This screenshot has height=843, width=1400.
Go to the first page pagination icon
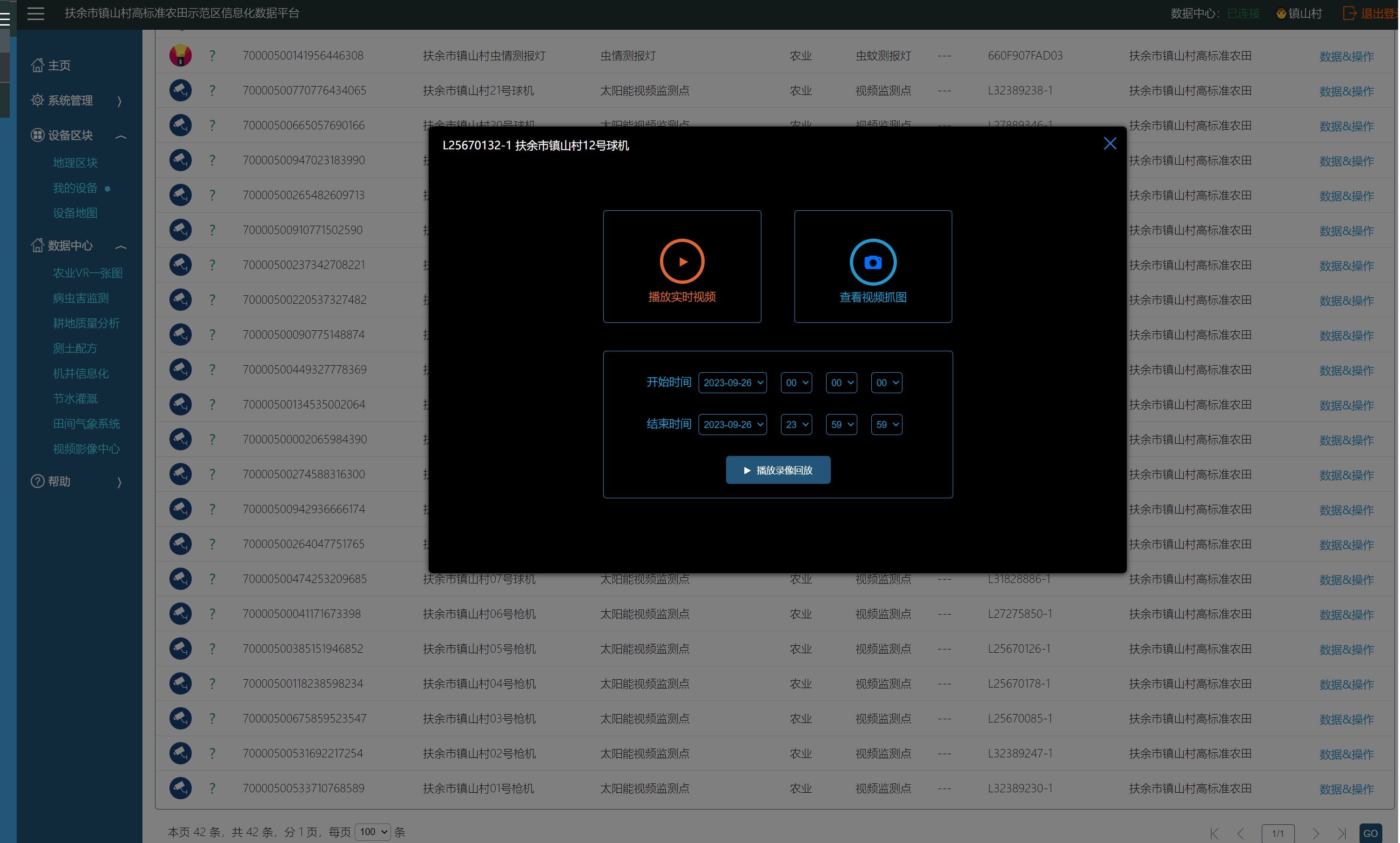(1215, 833)
